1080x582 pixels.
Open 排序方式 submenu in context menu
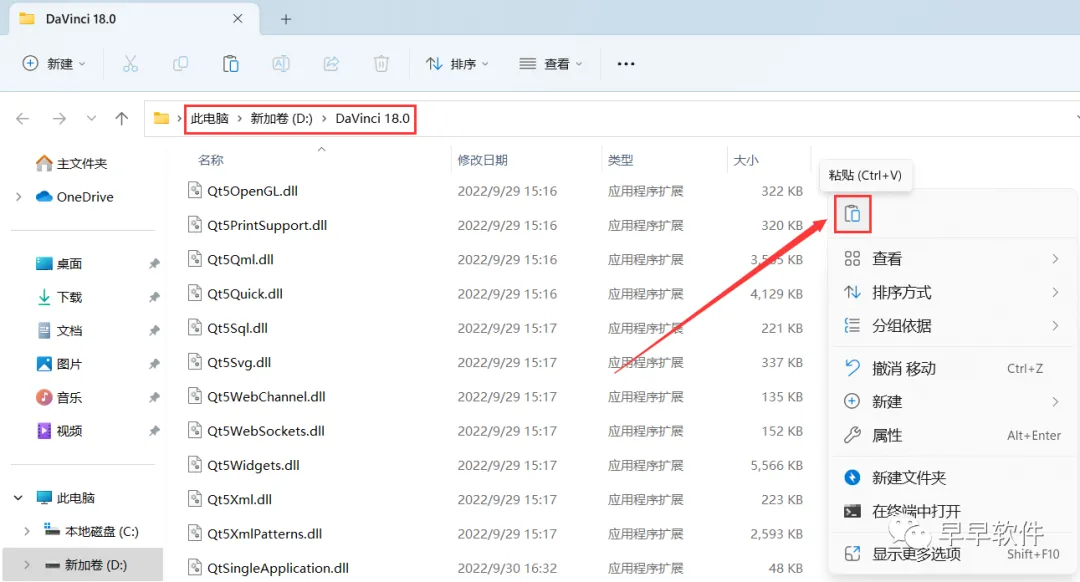(x=953, y=293)
